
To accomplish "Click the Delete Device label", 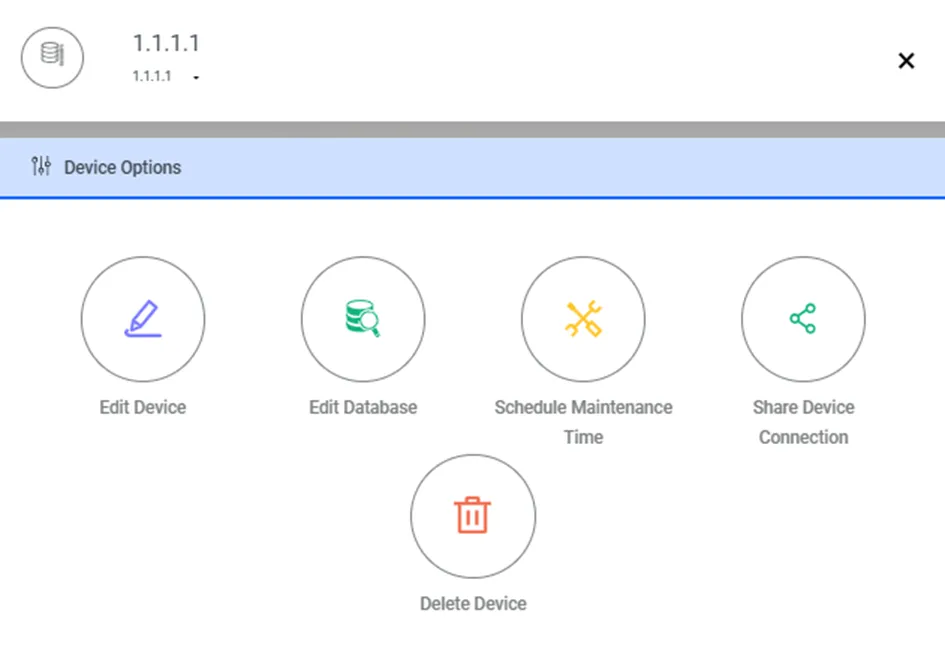I will (x=473, y=604).
